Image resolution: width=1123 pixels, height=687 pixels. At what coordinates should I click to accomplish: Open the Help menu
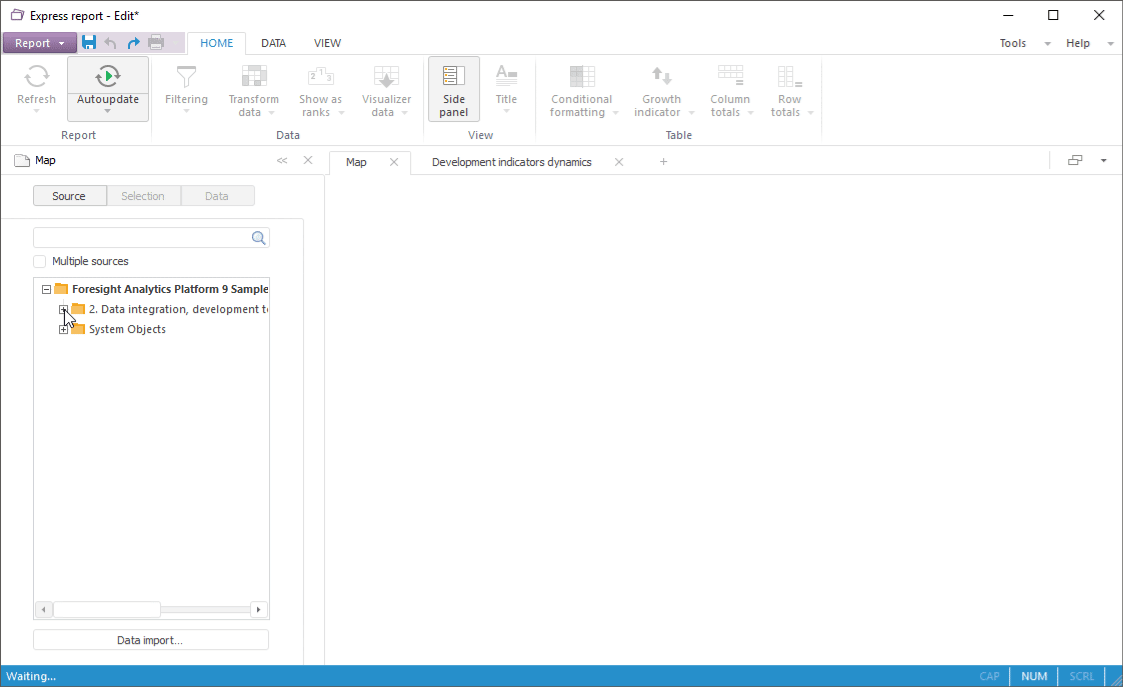click(x=1078, y=43)
